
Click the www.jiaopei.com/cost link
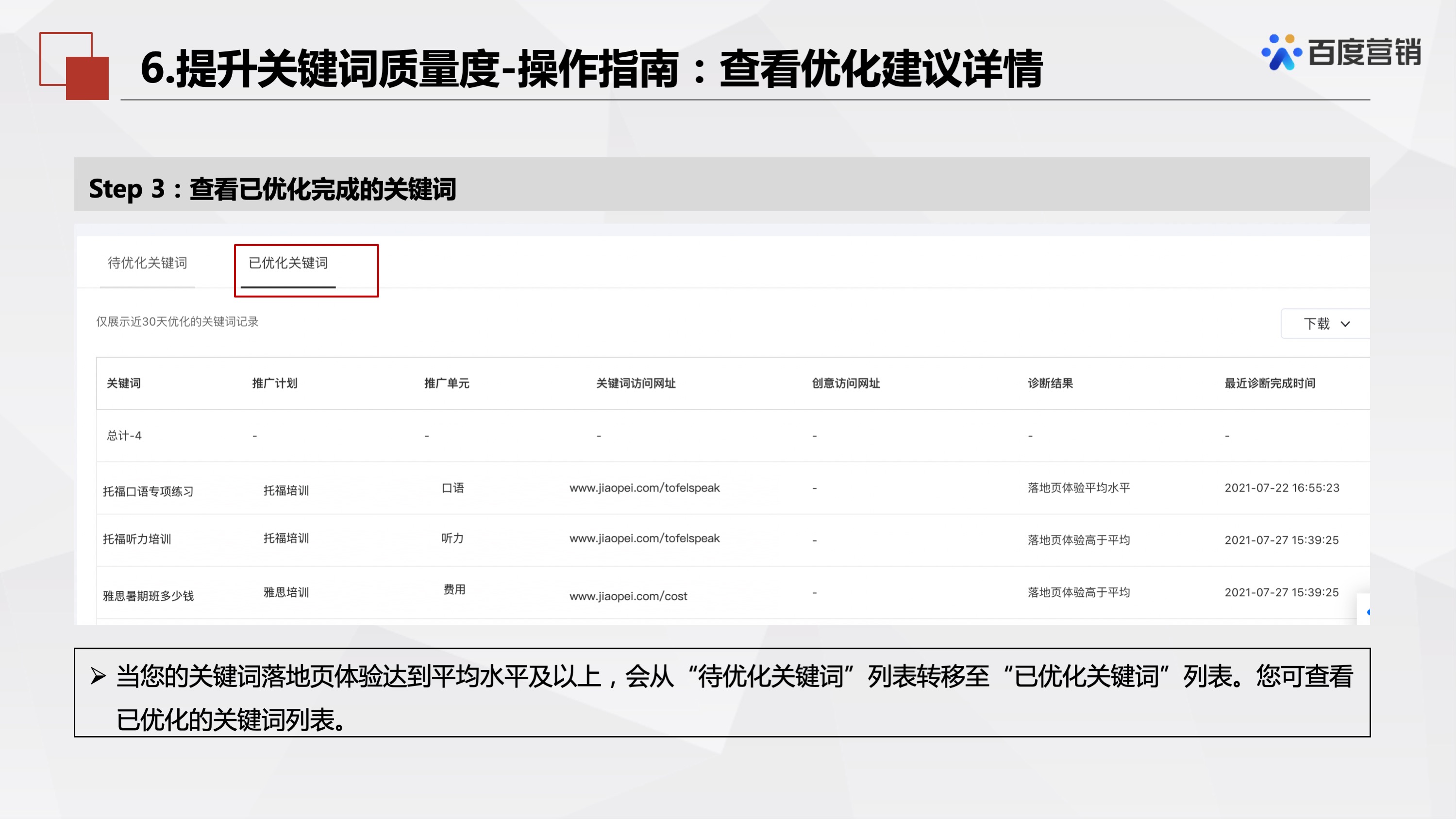coord(629,596)
